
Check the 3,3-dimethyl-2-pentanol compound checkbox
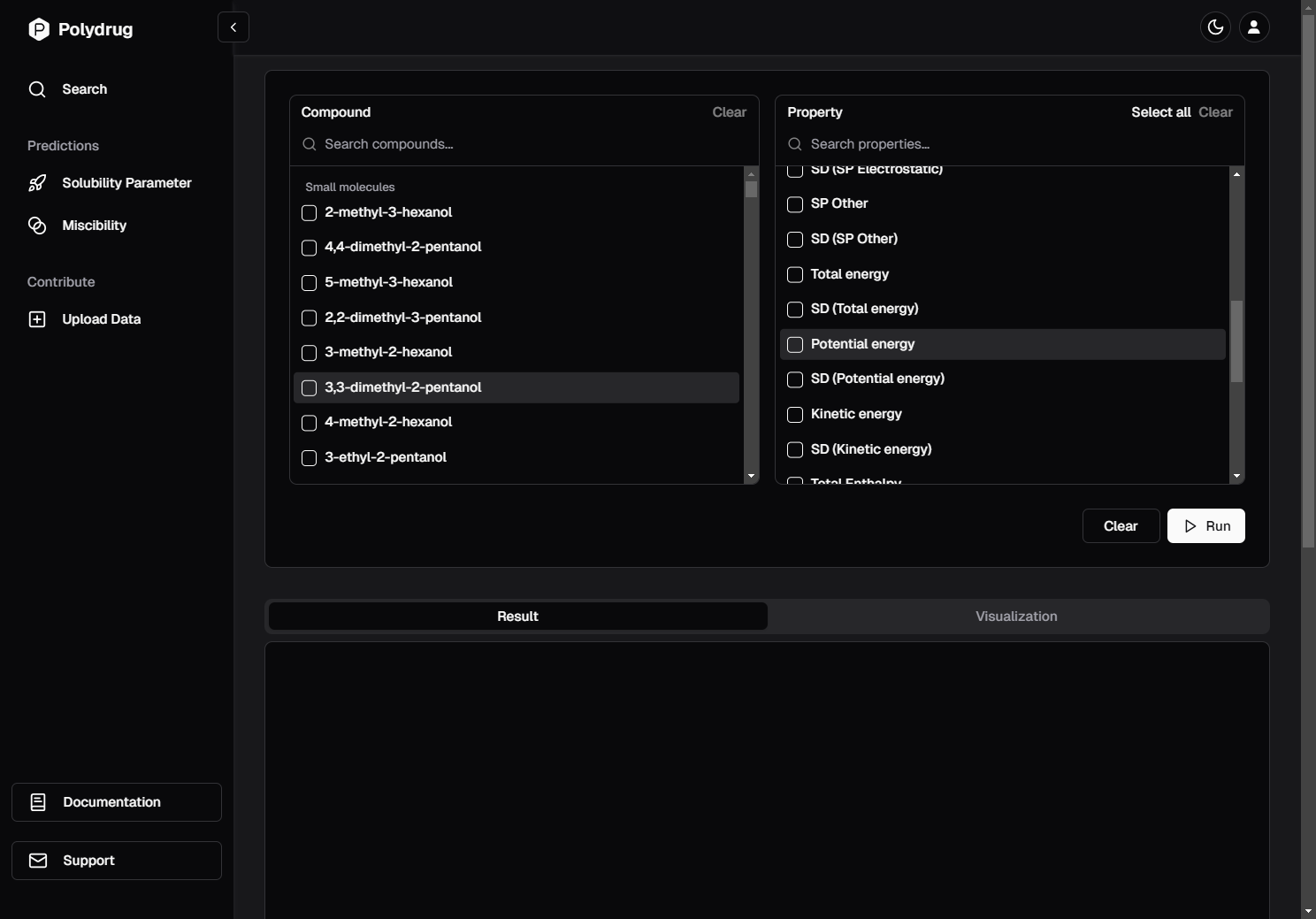[x=309, y=388]
